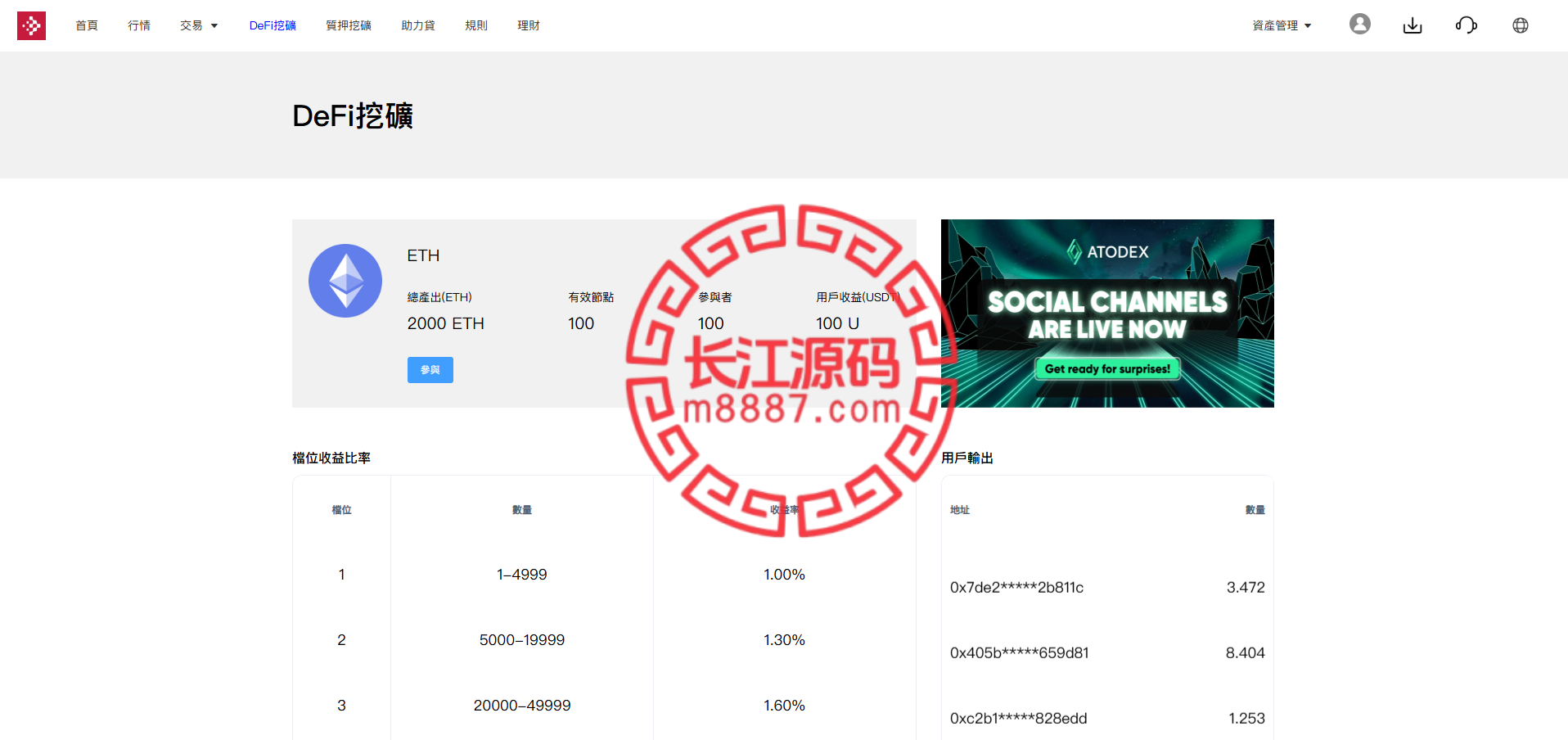Open the user account profile icon
This screenshot has width=1568, height=740.
point(1360,25)
